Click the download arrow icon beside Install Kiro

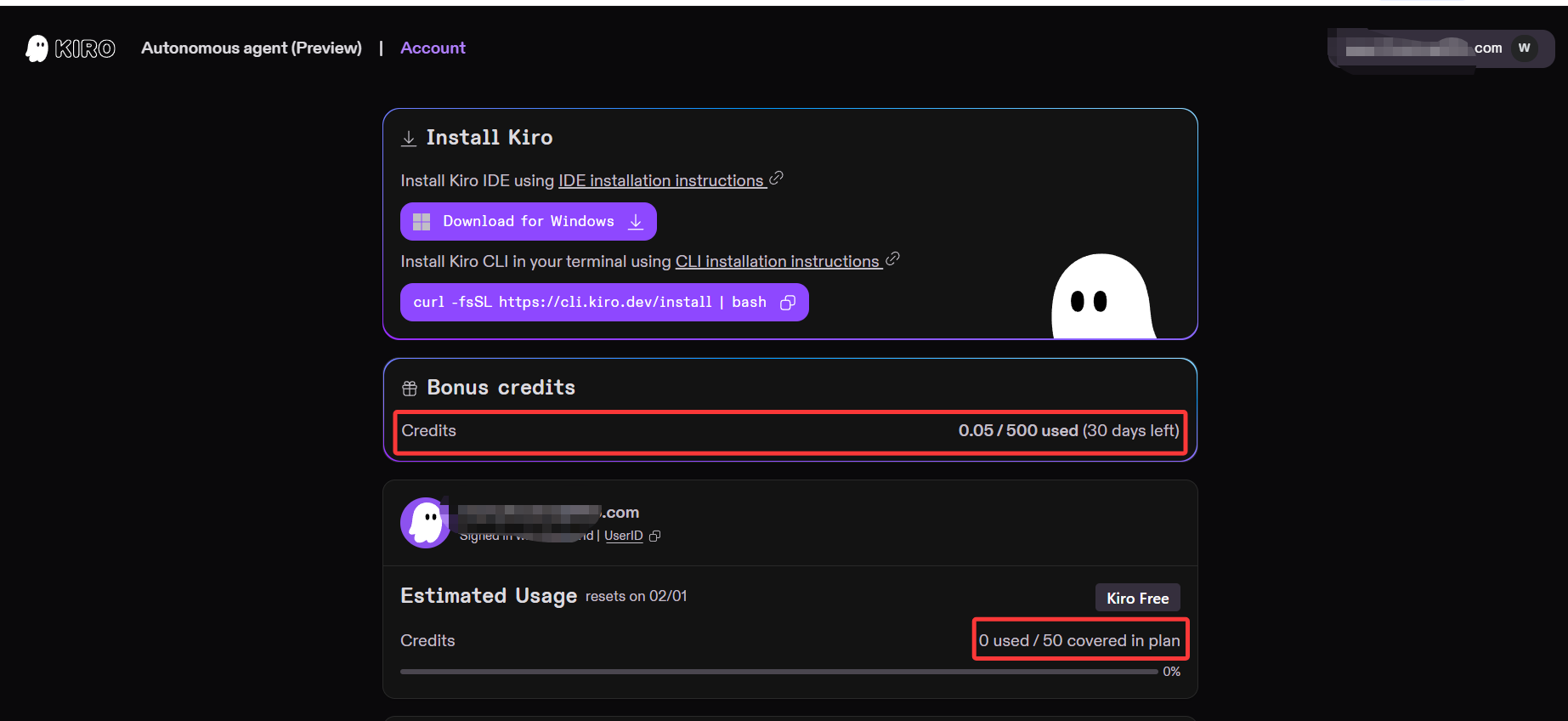pyautogui.click(x=409, y=138)
